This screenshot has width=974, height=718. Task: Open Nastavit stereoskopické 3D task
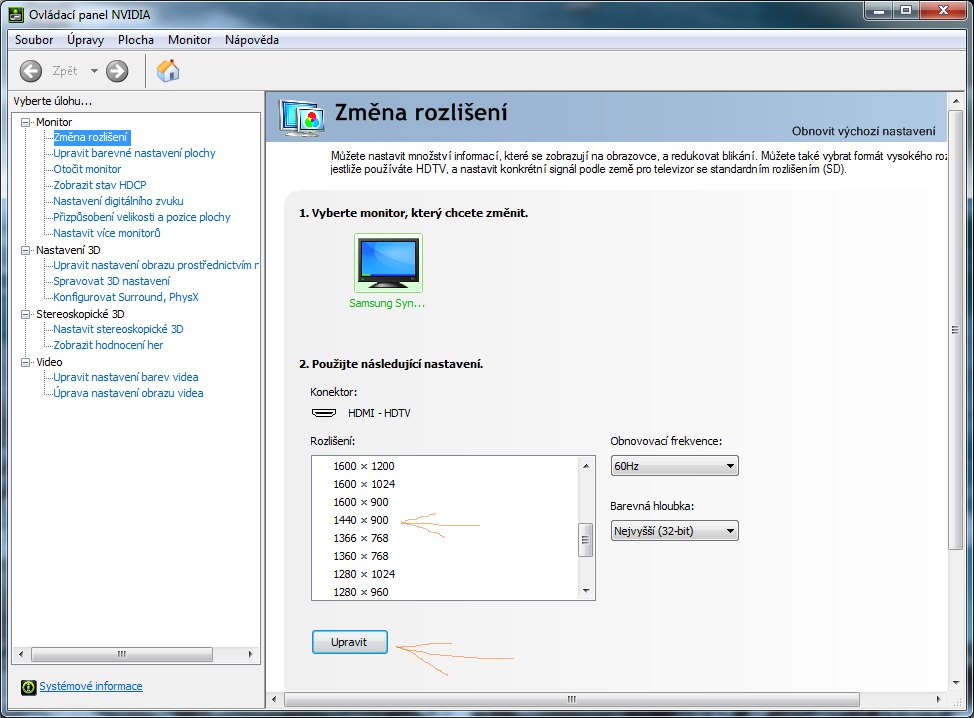click(x=118, y=329)
